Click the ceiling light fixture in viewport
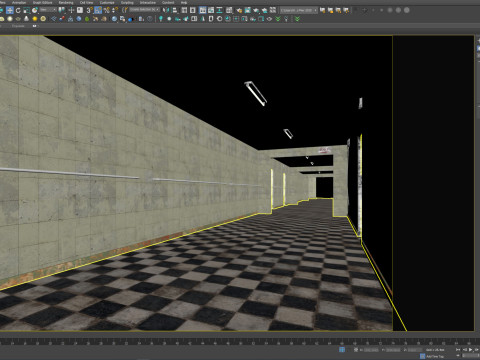Screen dimensions: 480x360 coord(256,93)
